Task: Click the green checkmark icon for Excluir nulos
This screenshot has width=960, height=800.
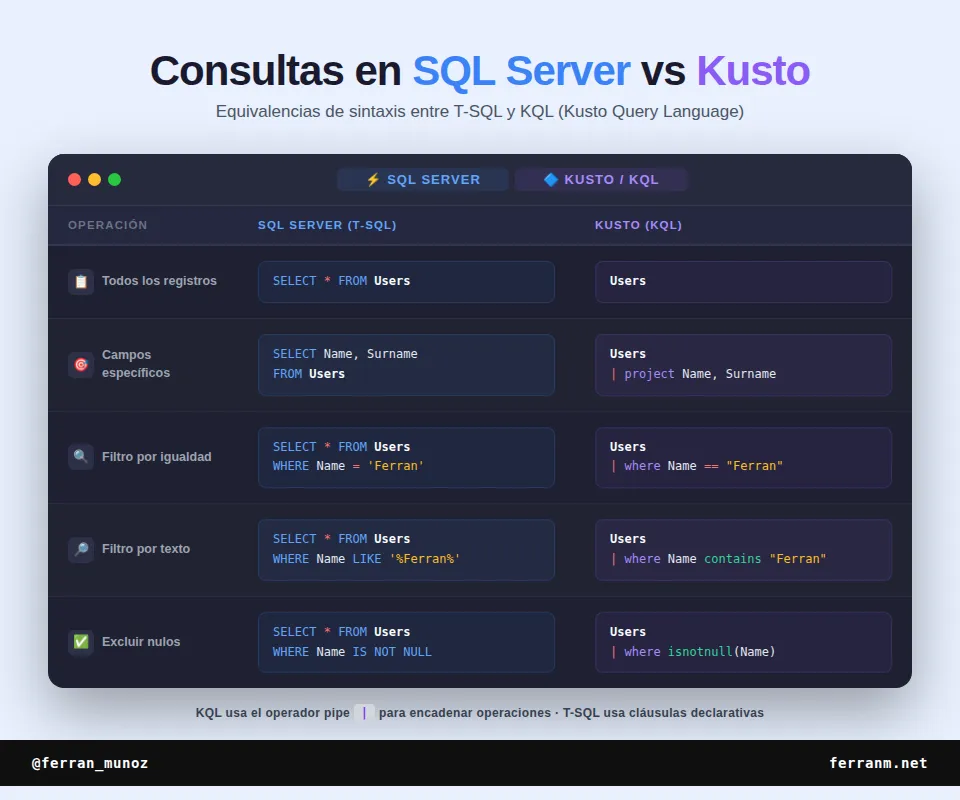Action: (x=81, y=641)
